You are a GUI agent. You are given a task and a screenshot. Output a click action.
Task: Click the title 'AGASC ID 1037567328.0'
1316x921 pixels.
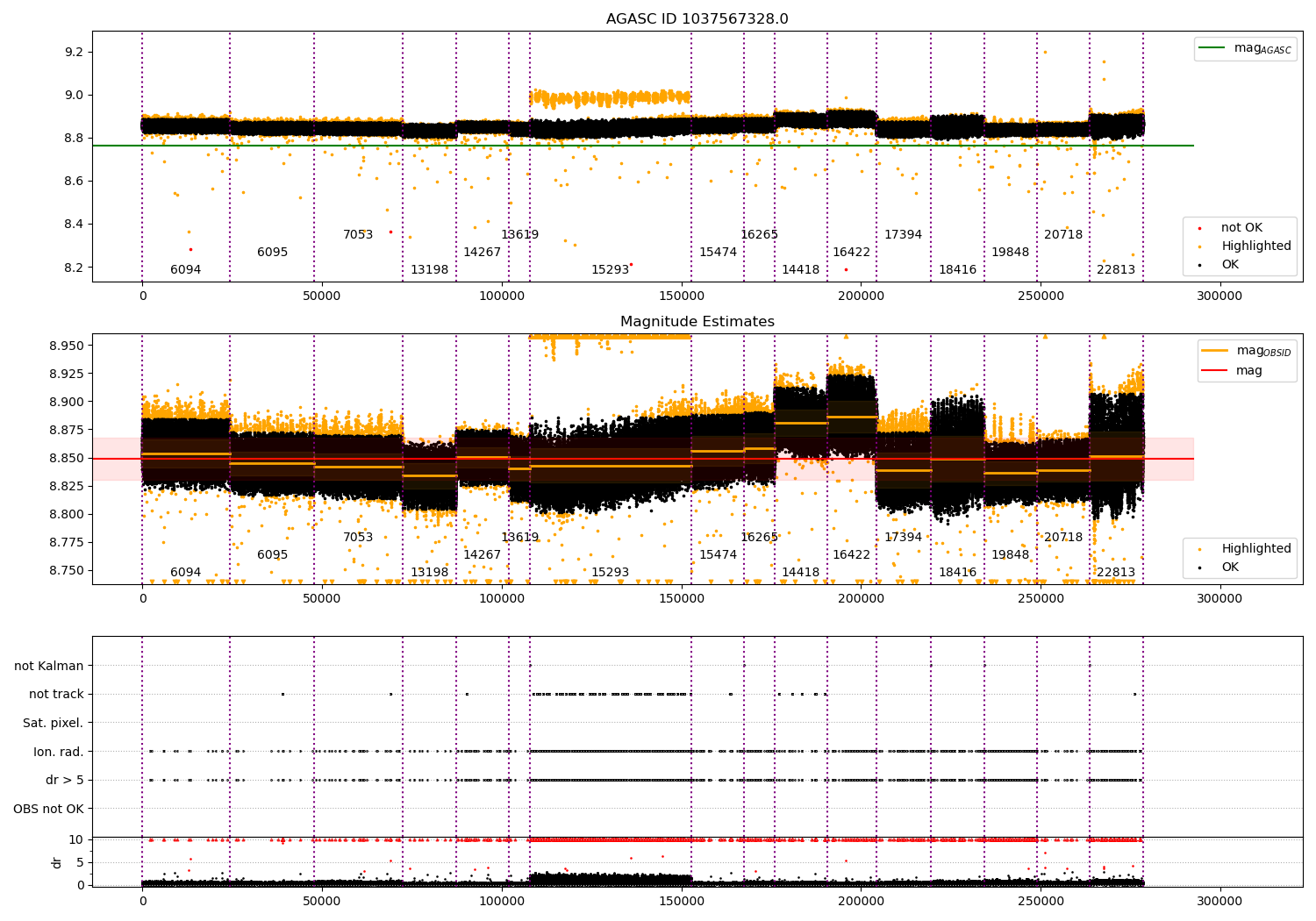[x=697, y=19]
